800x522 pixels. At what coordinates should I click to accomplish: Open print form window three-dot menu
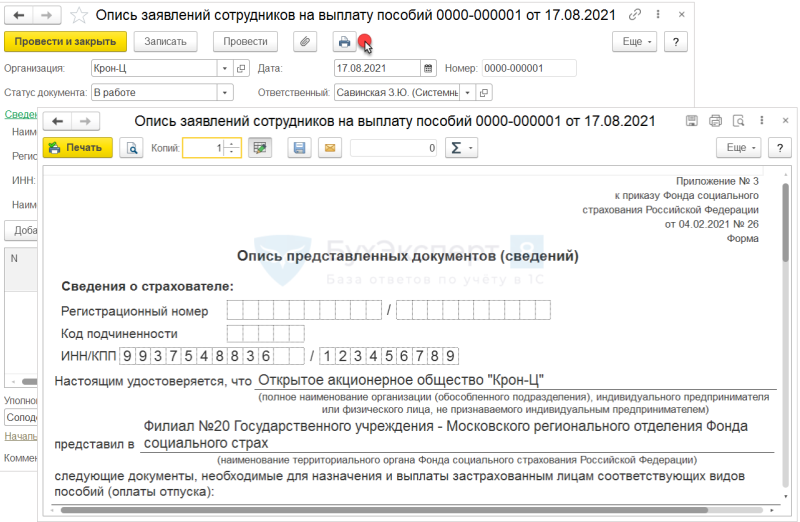point(762,120)
